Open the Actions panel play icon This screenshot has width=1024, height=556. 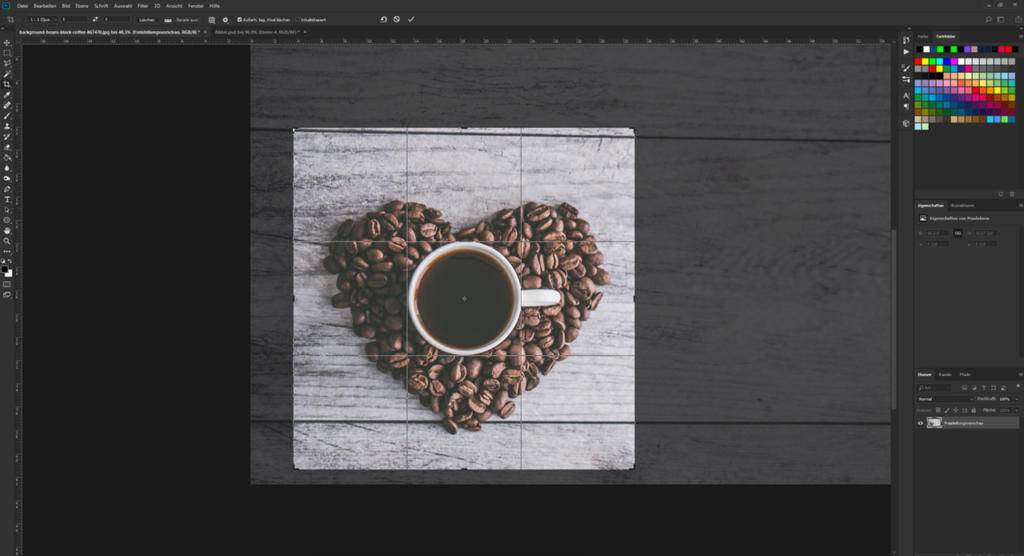[x=906, y=52]
